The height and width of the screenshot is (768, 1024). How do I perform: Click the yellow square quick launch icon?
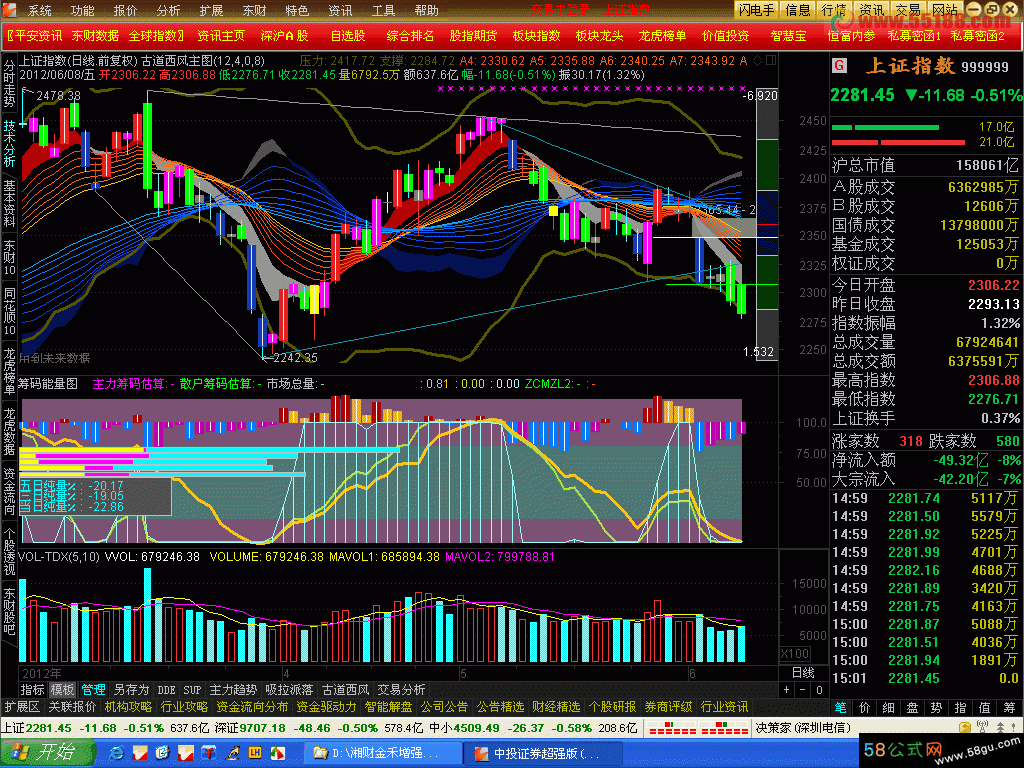coord(255,753)
